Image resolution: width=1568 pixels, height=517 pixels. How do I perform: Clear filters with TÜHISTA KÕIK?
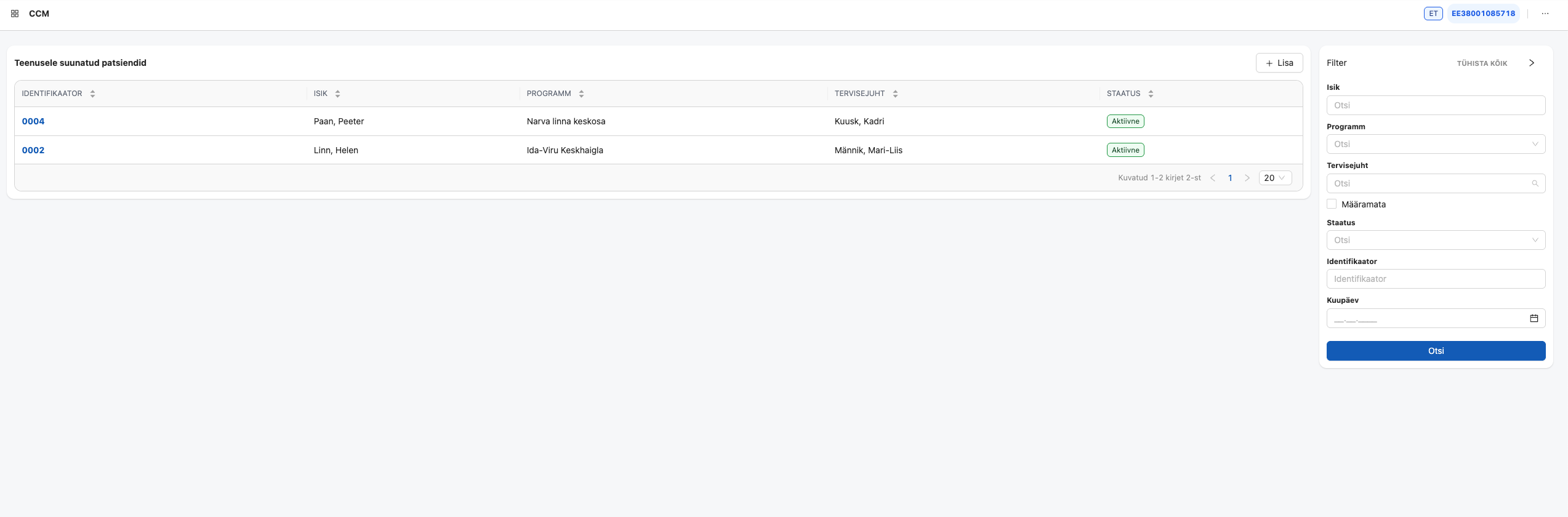pyautogui.click(x=1482, y=63)
